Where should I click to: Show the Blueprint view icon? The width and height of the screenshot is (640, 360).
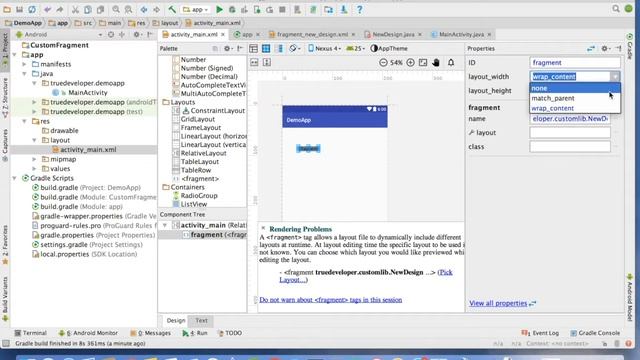coord(266,48)
